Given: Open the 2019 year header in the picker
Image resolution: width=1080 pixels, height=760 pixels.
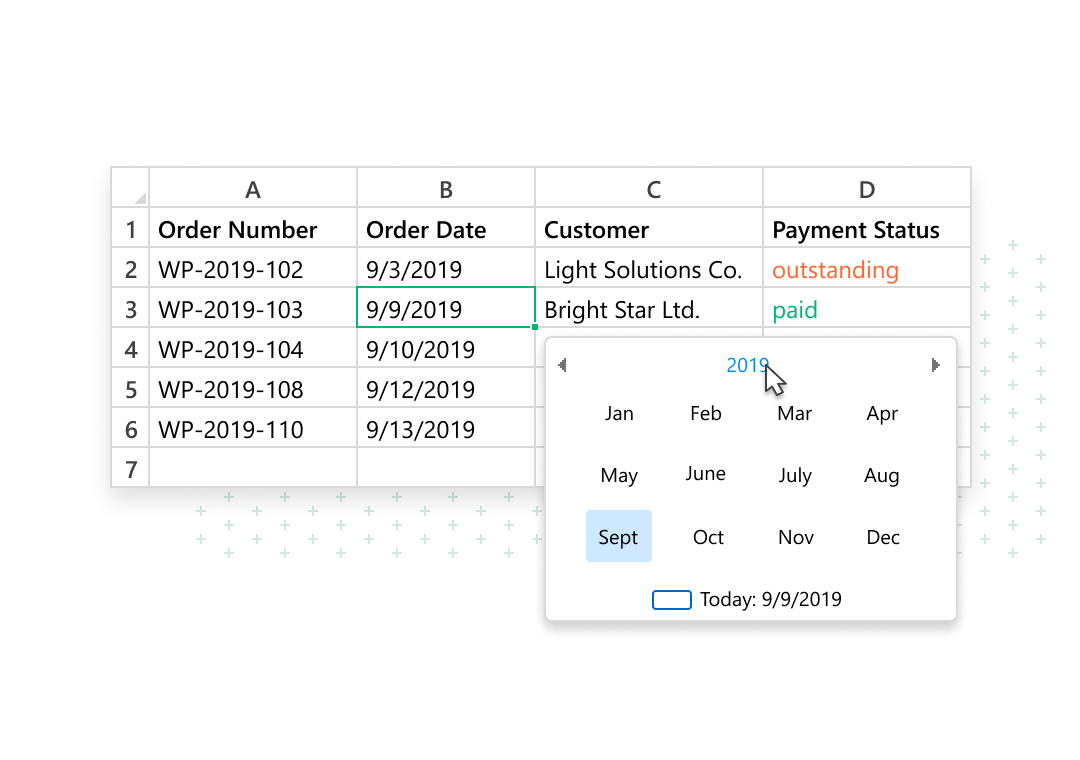Looking at the screenshot, I should (x=747, y=366).
